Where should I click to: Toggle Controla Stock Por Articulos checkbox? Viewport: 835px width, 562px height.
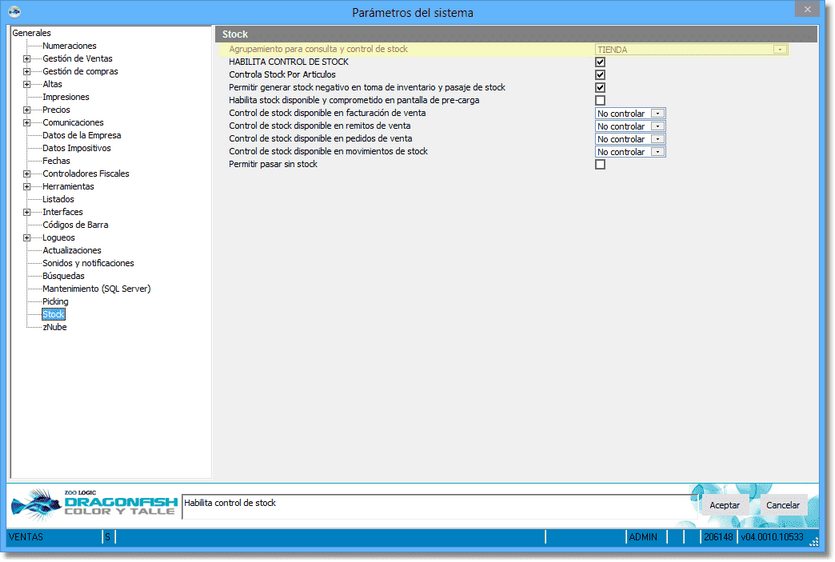click(600, 75)
